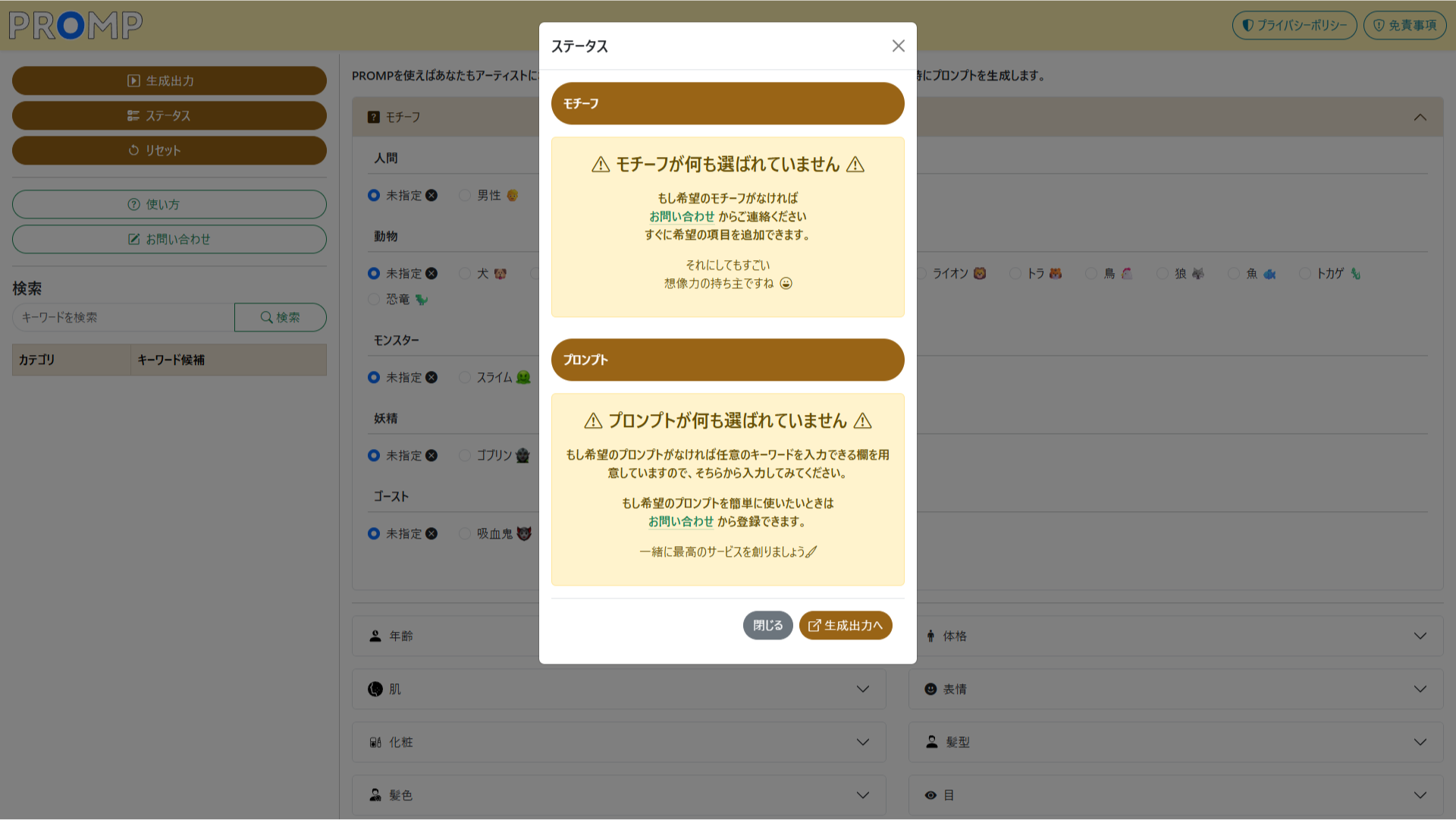This screenshot has width=1456, height=820.
Task: Select 男性 radio under 人間
Action: click(x=465, y=196)
